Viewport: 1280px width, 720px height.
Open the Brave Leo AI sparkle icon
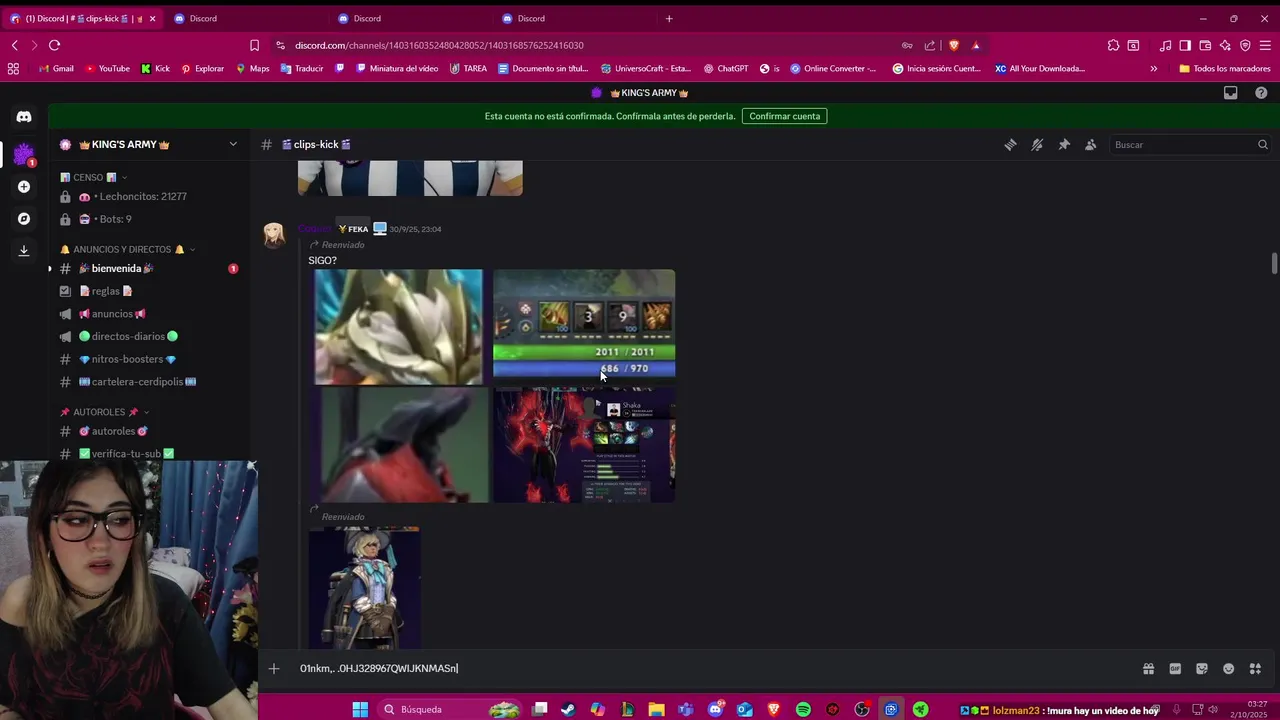pyautogui.click(x=1225, y=45)
